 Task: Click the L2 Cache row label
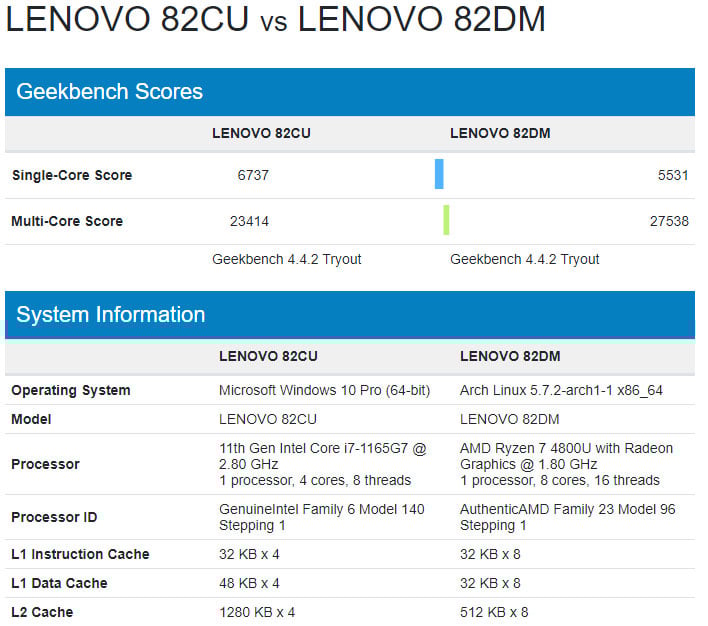coord(42,612)
